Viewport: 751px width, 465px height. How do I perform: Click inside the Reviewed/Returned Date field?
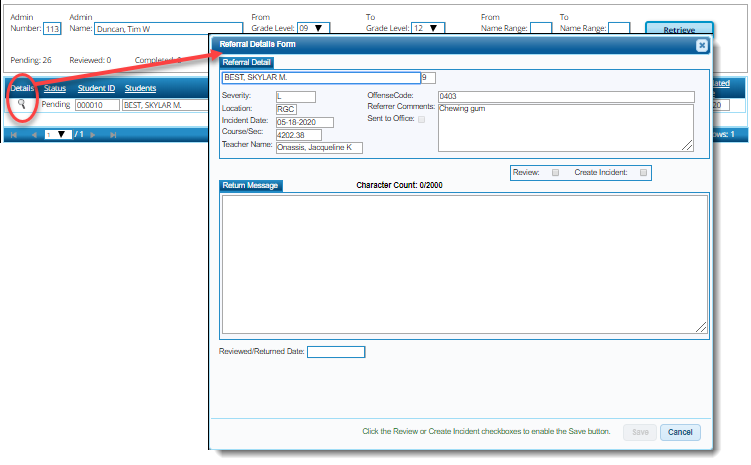(336, 352)
